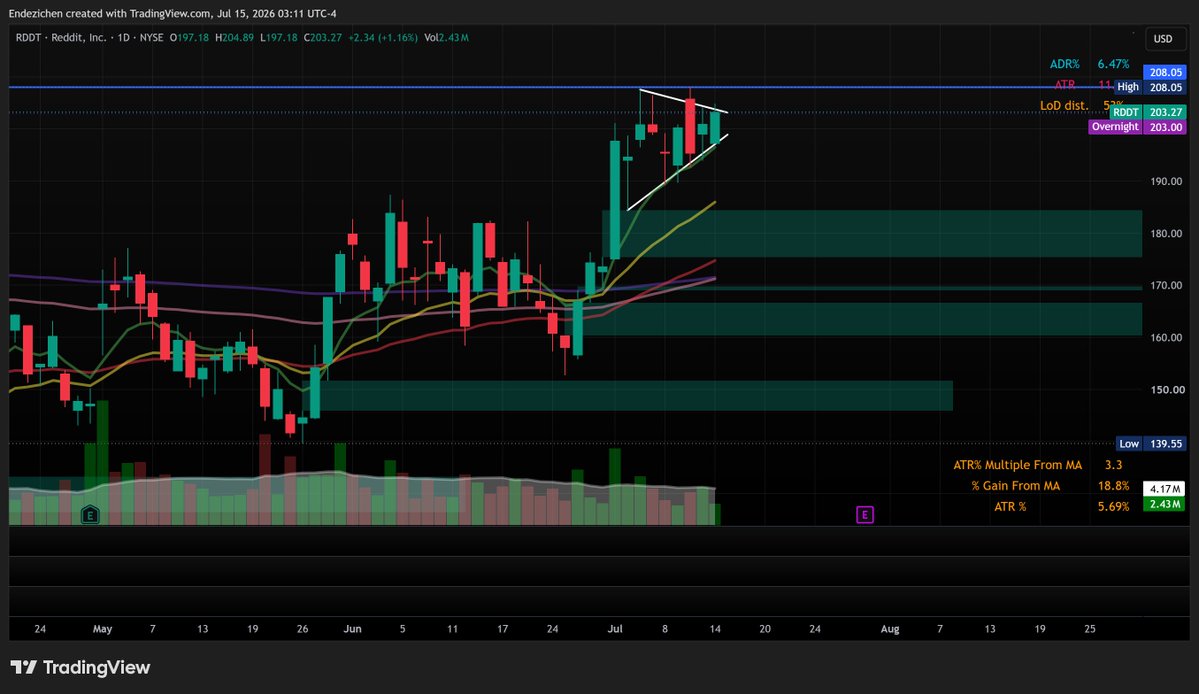Click the LoD dist. readout
1199x694 pixels.
pyautogui.click(x=1081, y=105)
